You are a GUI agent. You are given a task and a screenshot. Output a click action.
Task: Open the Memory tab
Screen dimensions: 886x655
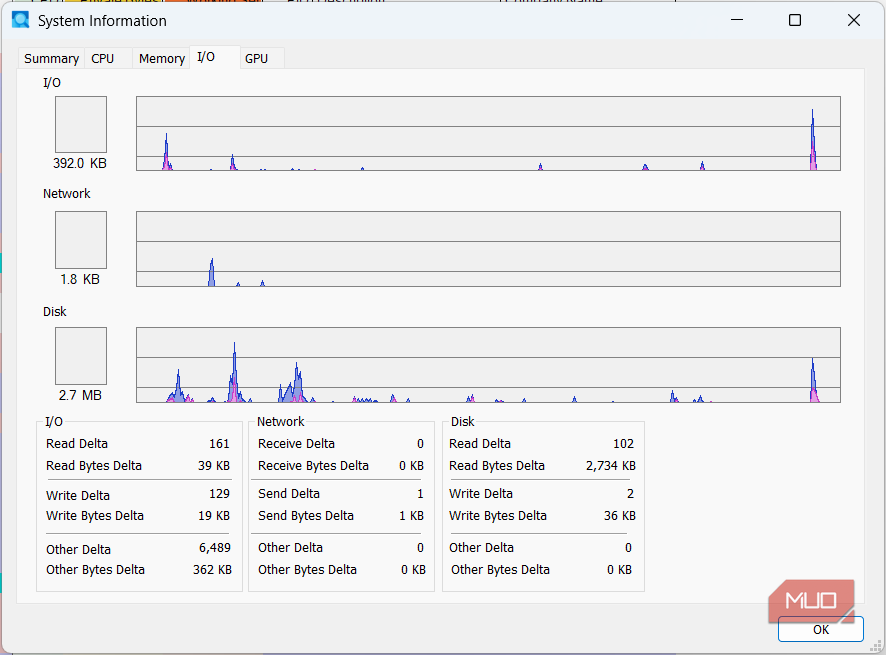(162, 58)
